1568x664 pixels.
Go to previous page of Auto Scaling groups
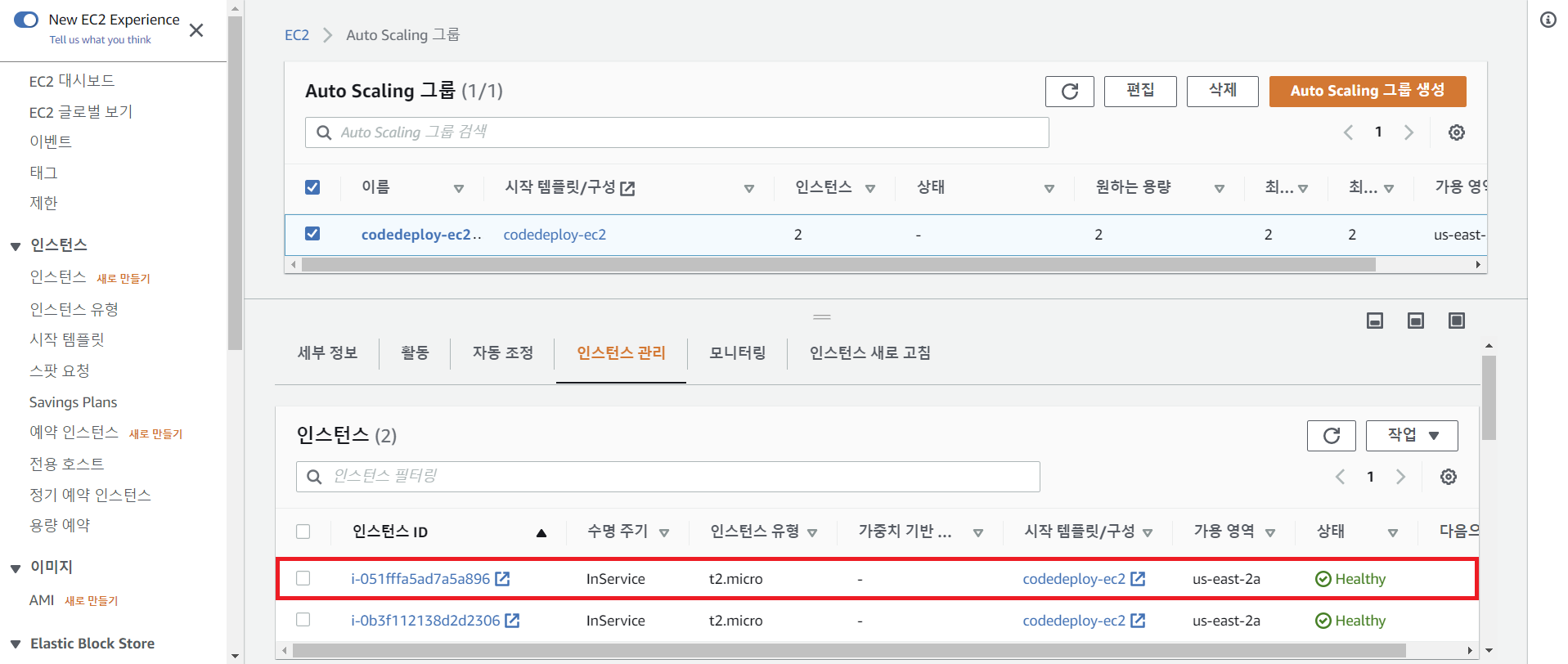[1348, 132]
